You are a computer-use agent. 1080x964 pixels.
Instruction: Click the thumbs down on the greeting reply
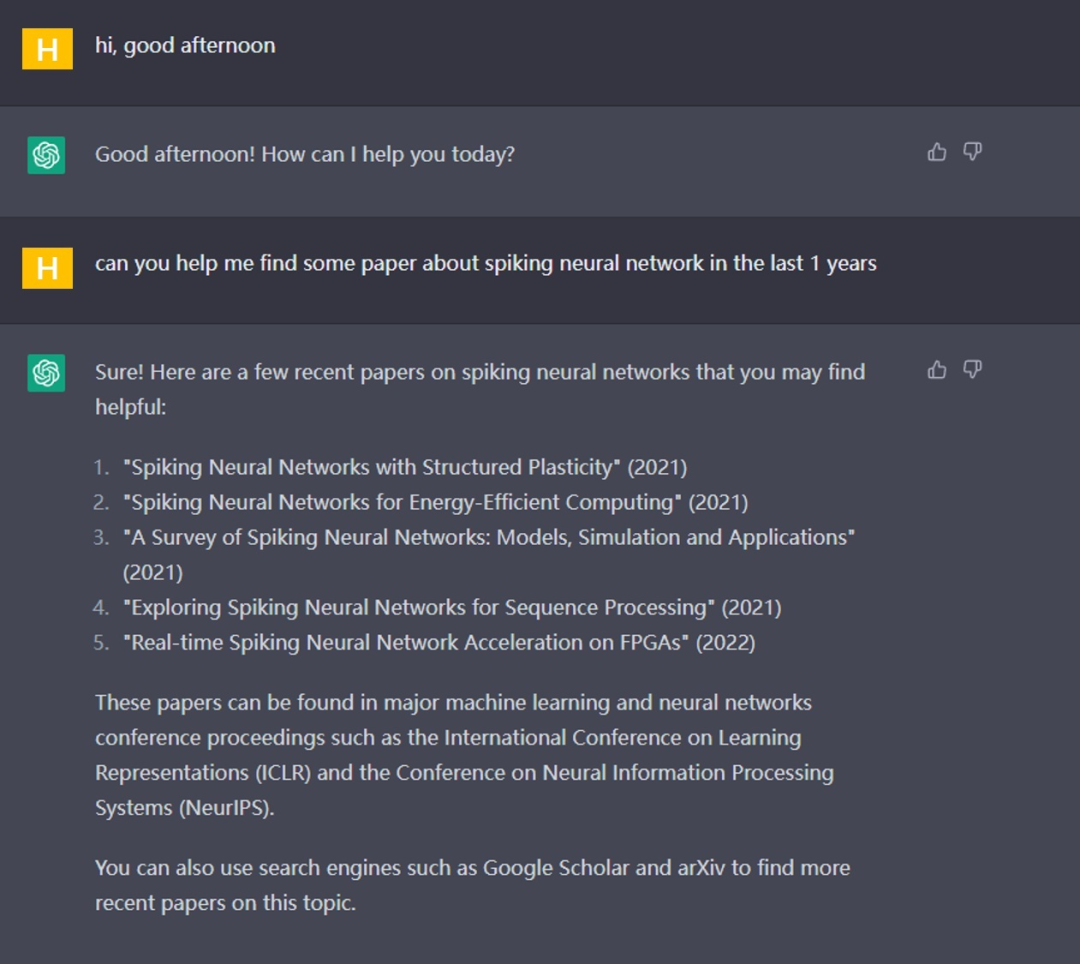972,152
